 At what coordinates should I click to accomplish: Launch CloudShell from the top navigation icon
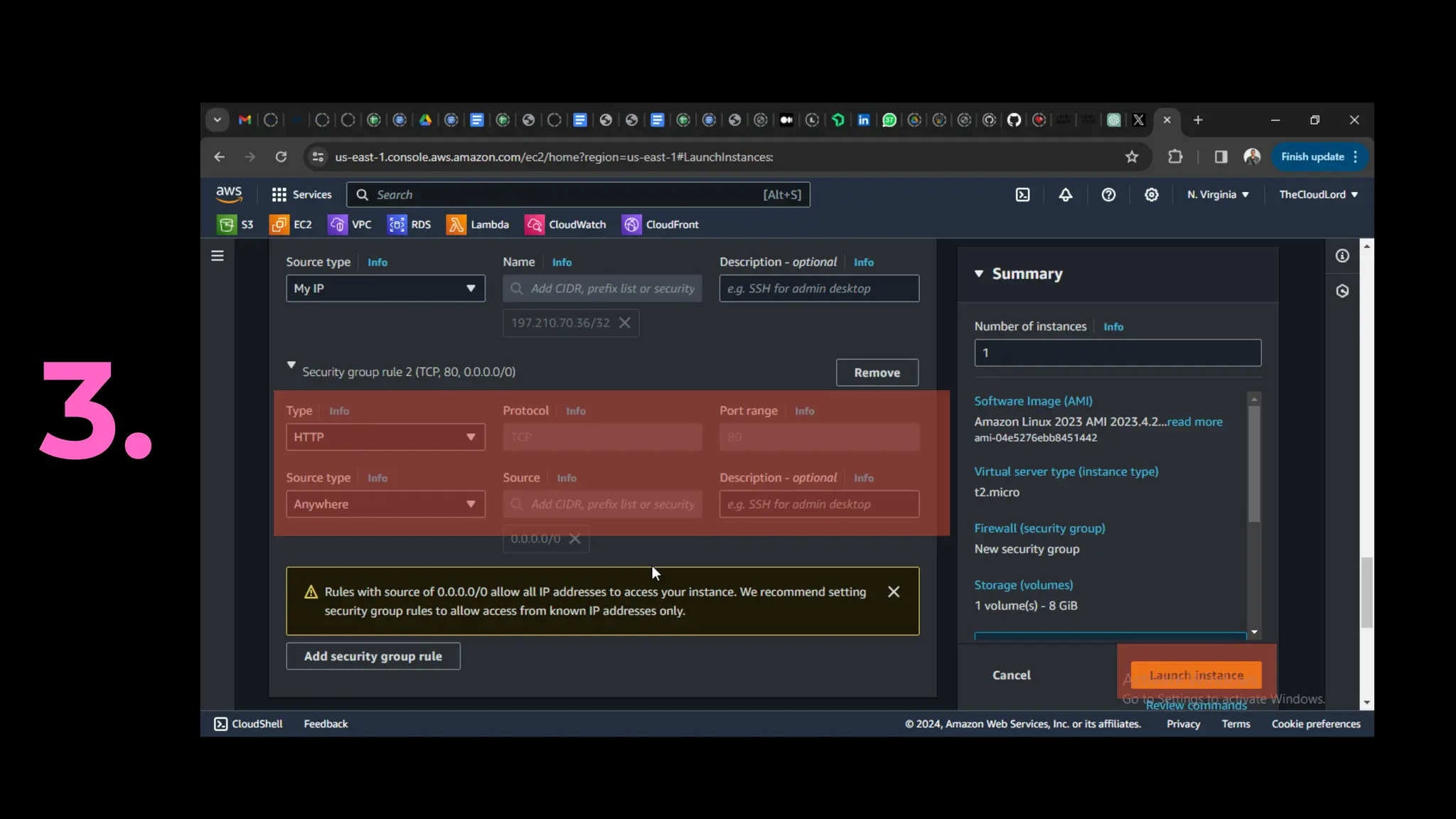click(1022, 195)
